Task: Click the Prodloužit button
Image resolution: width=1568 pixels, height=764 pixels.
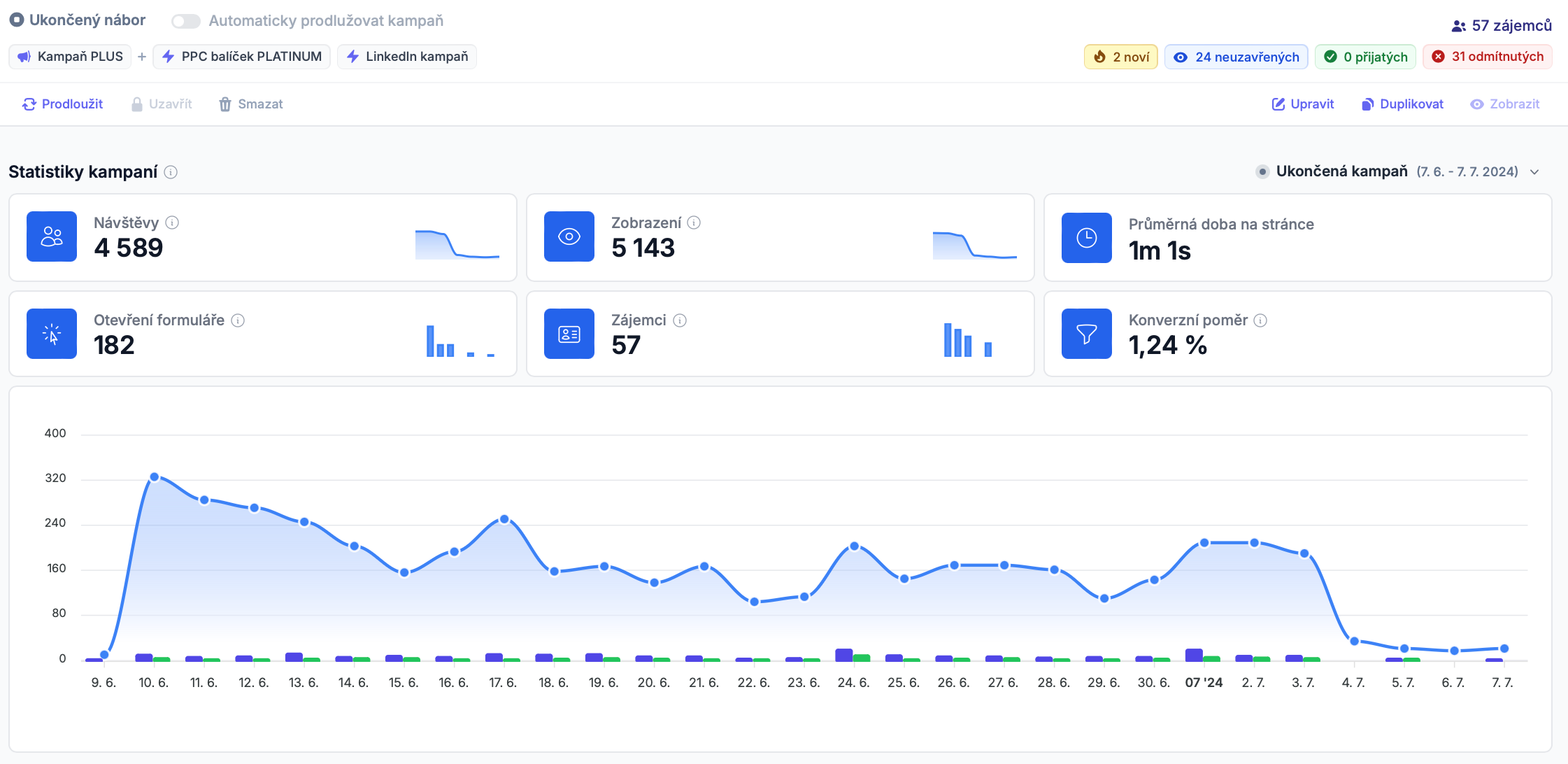Action: tap(63, 104)
